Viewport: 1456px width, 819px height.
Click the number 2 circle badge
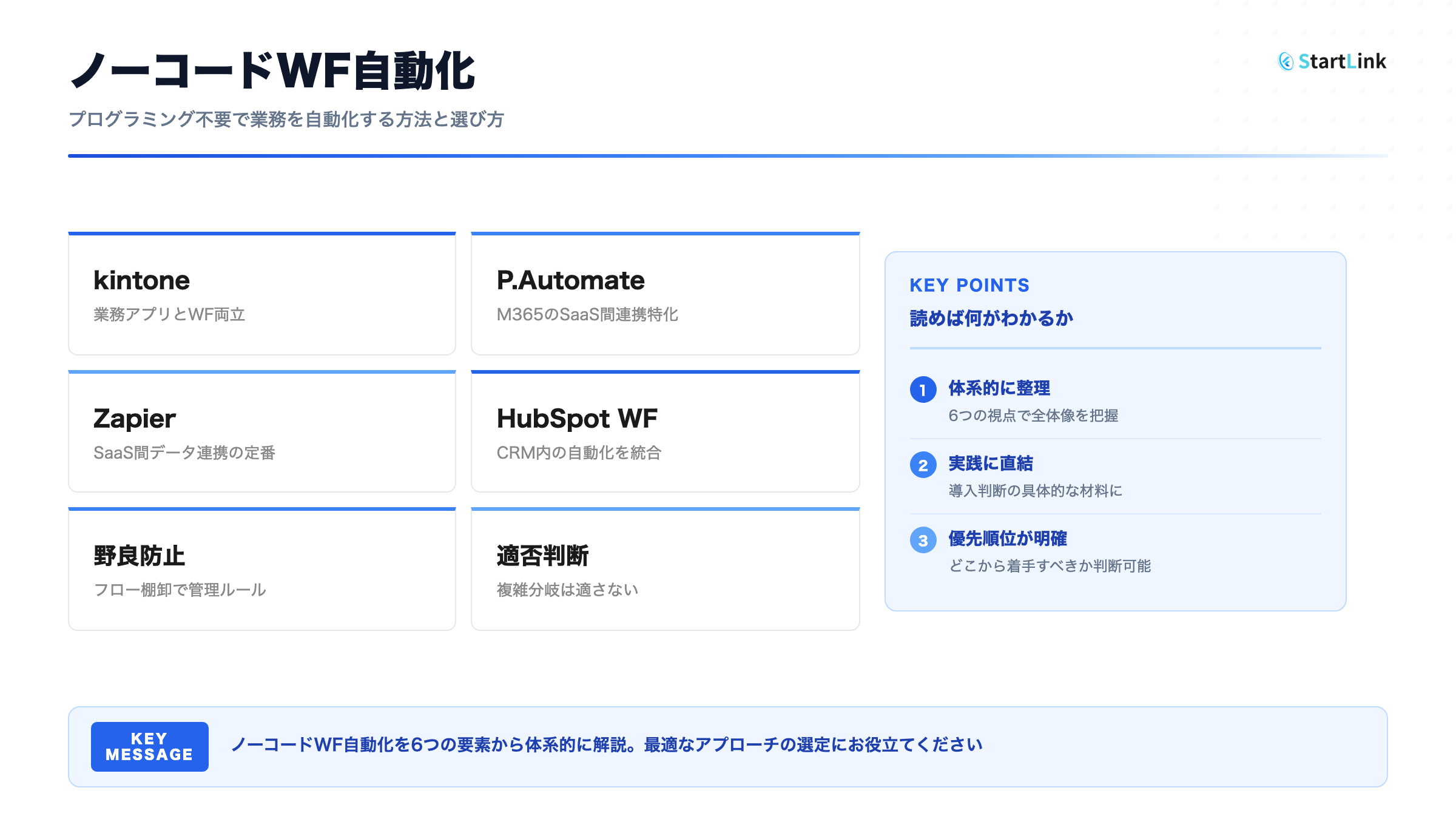(x=923, y=465)
